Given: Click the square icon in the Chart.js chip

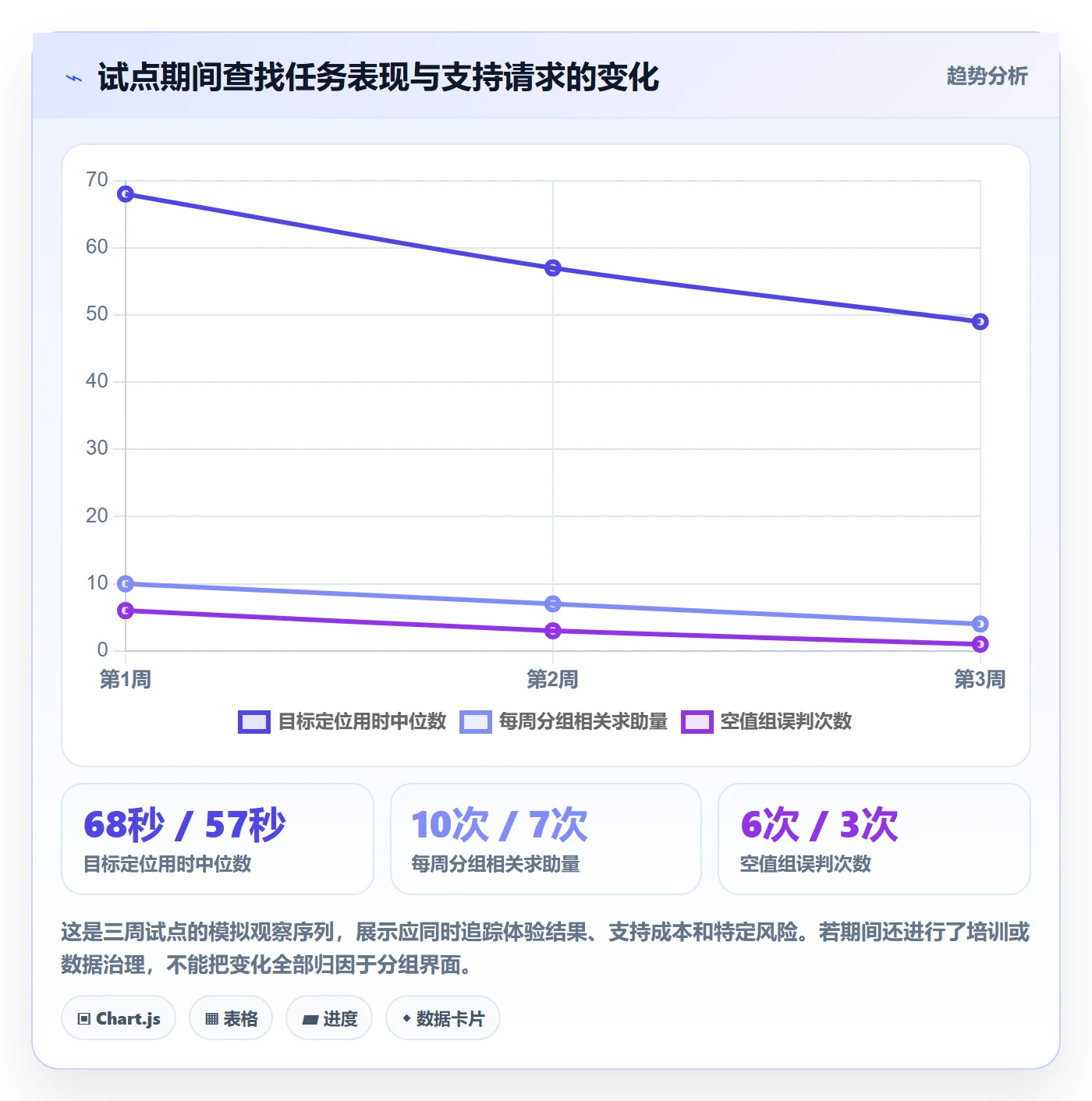Looking at the screenshot, I should coord(84,1019).
